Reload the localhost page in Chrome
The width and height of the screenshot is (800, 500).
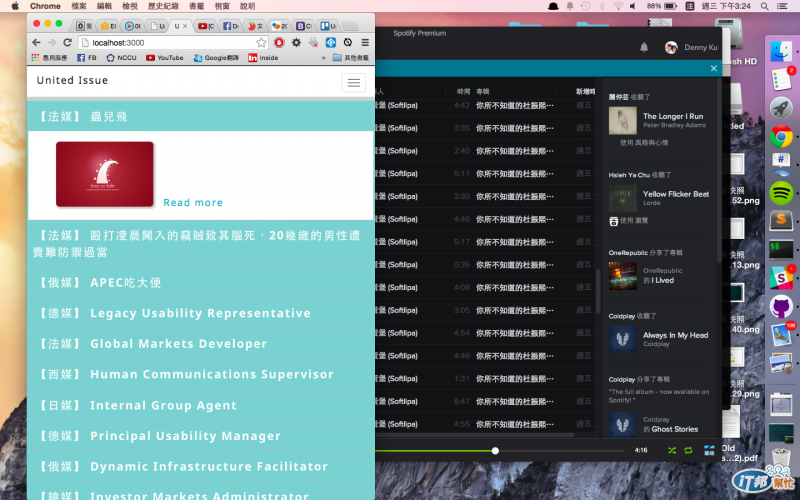67,42
